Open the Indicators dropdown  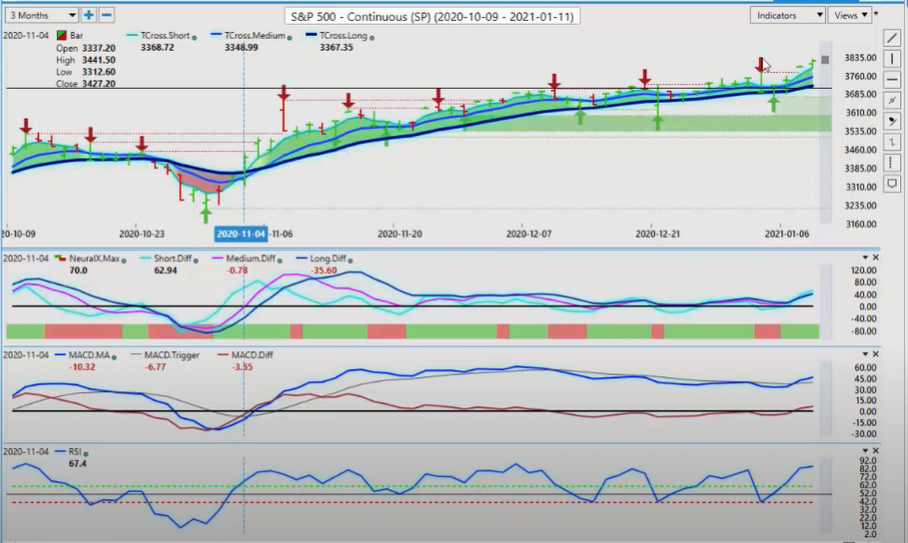[787, 15]
